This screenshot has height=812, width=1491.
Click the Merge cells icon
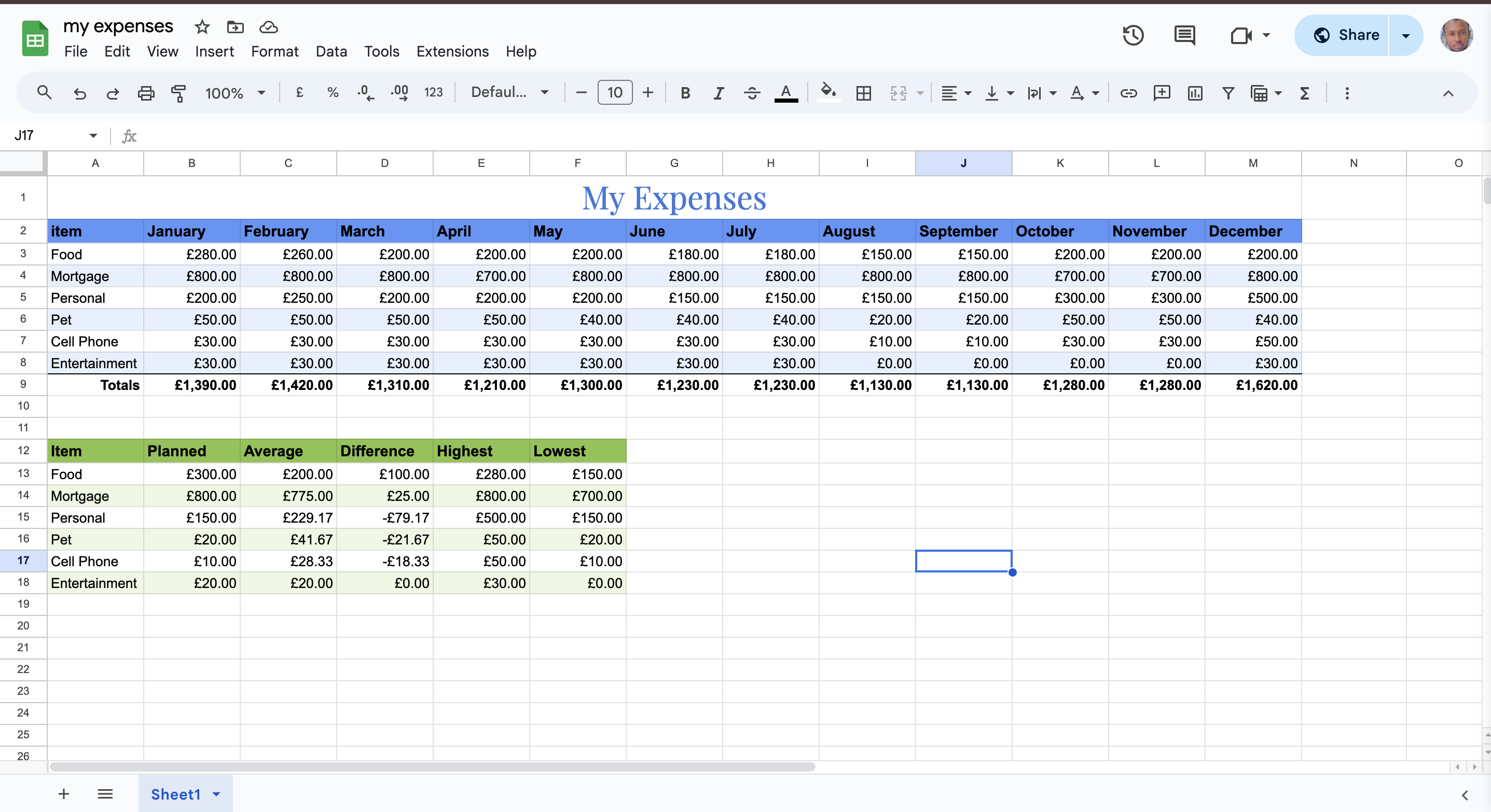click(x=899, y=93)
